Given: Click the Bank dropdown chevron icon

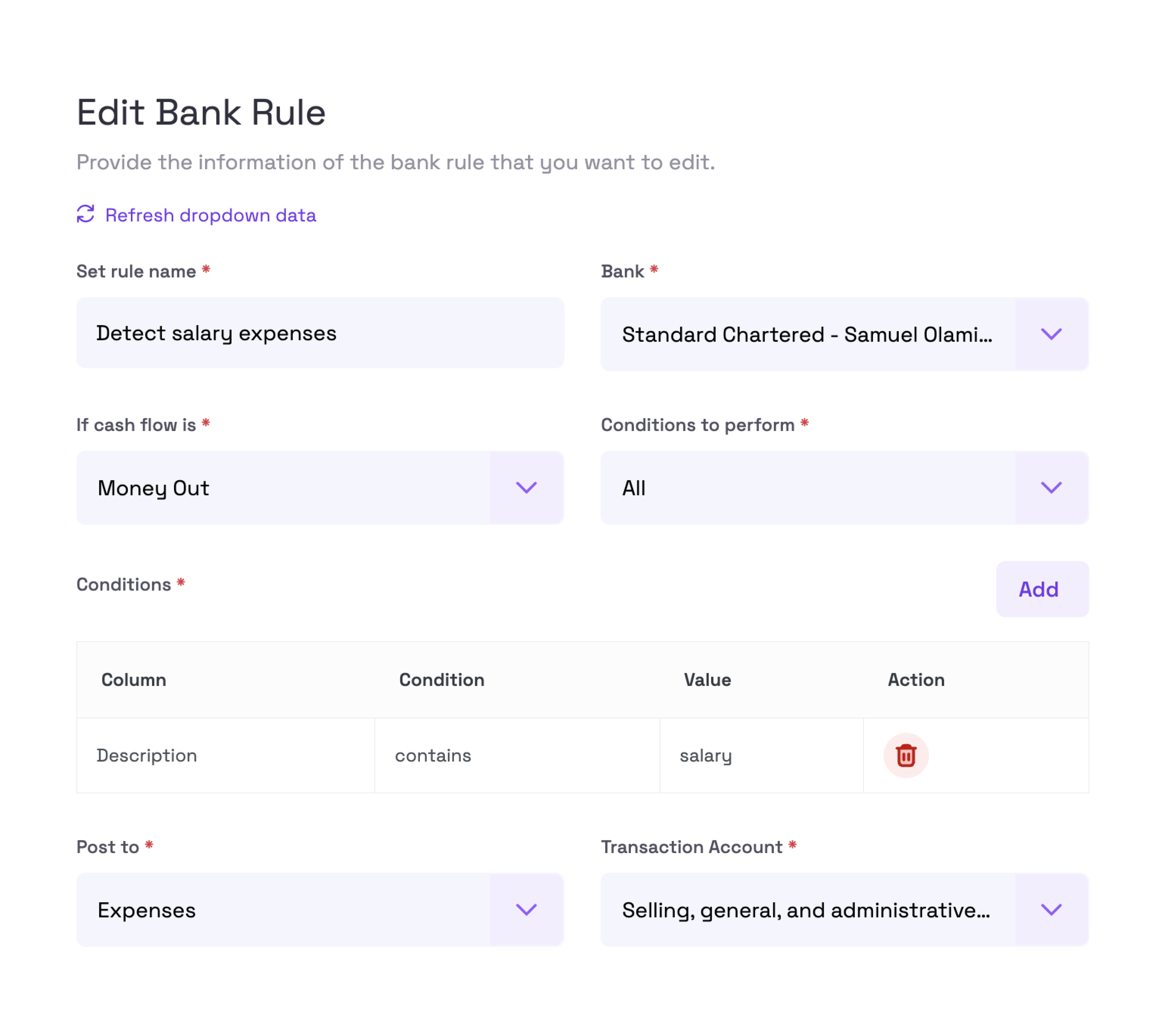Looking at the screenshot, I should click(1051, 334).
